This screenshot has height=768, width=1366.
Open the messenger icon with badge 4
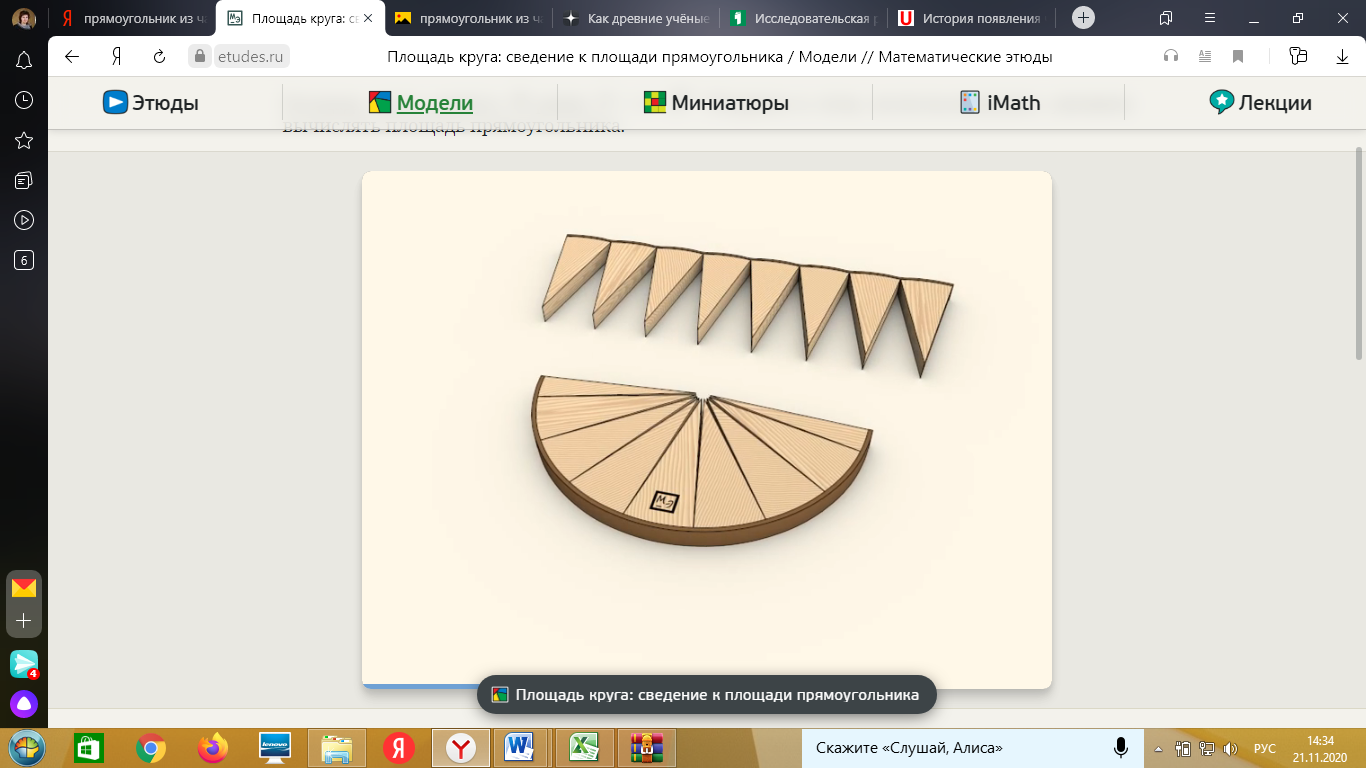coord(24,664)
